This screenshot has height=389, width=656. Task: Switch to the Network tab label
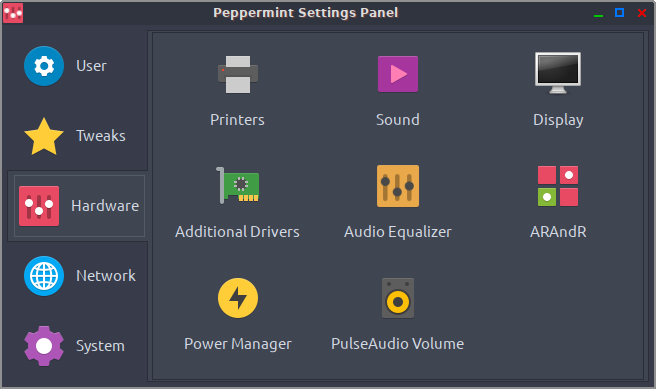click(106, 276)
